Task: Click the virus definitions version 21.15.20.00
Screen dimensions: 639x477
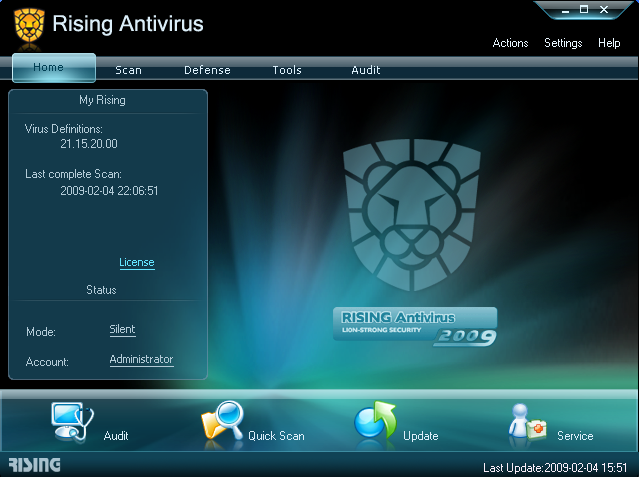Action: pos(89,144)
